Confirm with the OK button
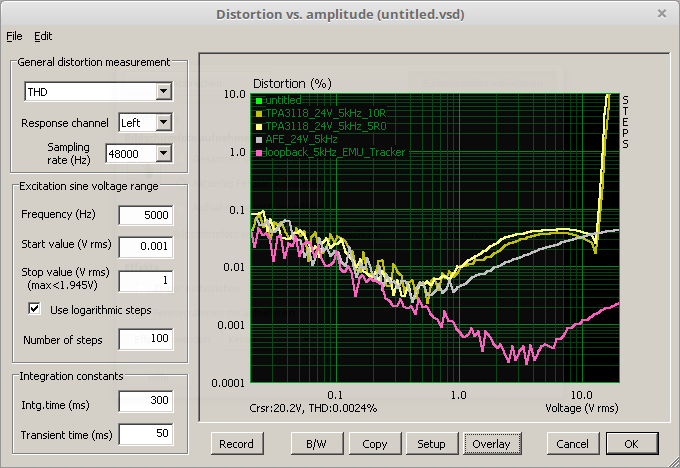Viewport: 680px width, 468px height. 631,443
